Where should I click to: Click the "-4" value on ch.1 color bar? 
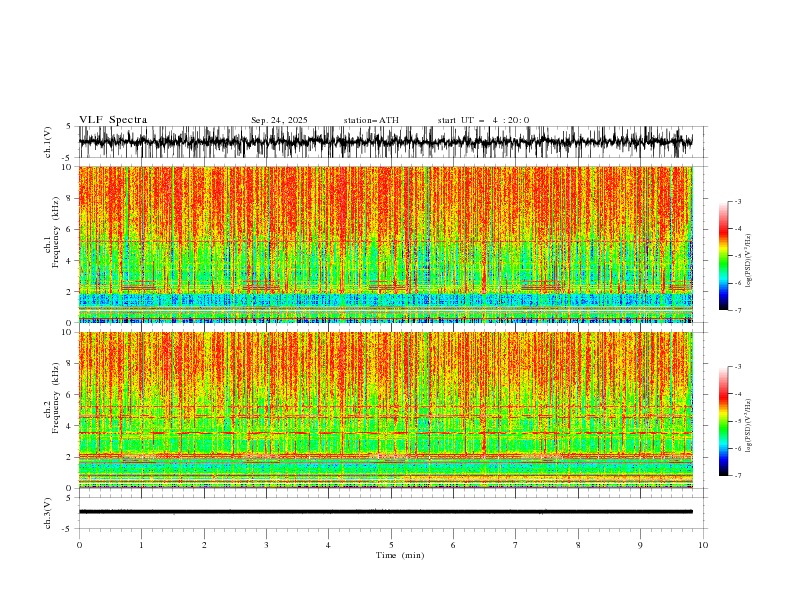737,229
